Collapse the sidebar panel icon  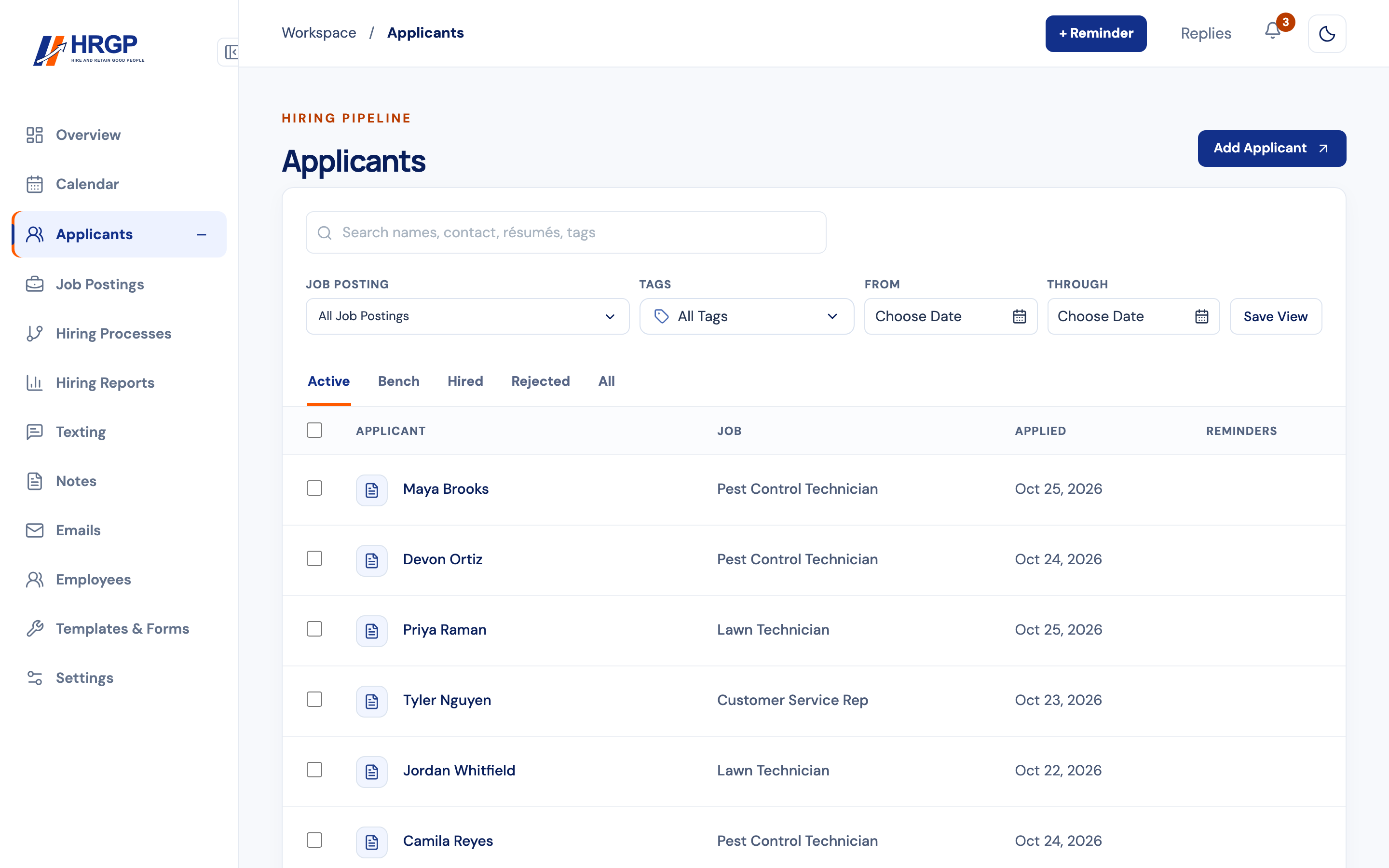pos(231,52)
